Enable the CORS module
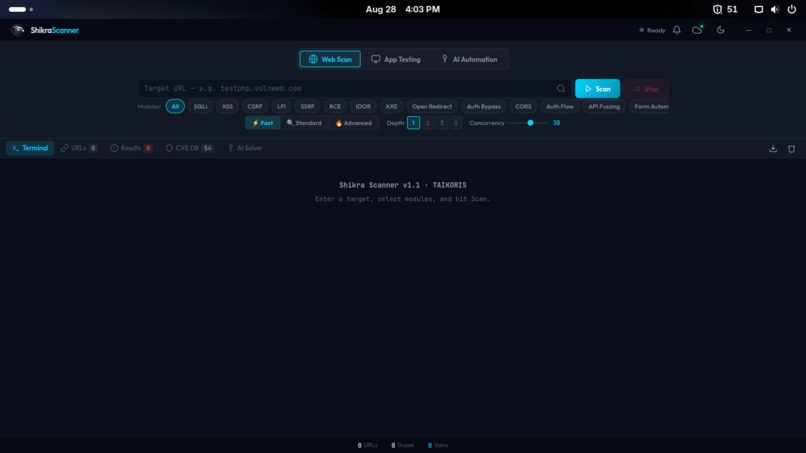806x453 pixels. pos(523,106)
